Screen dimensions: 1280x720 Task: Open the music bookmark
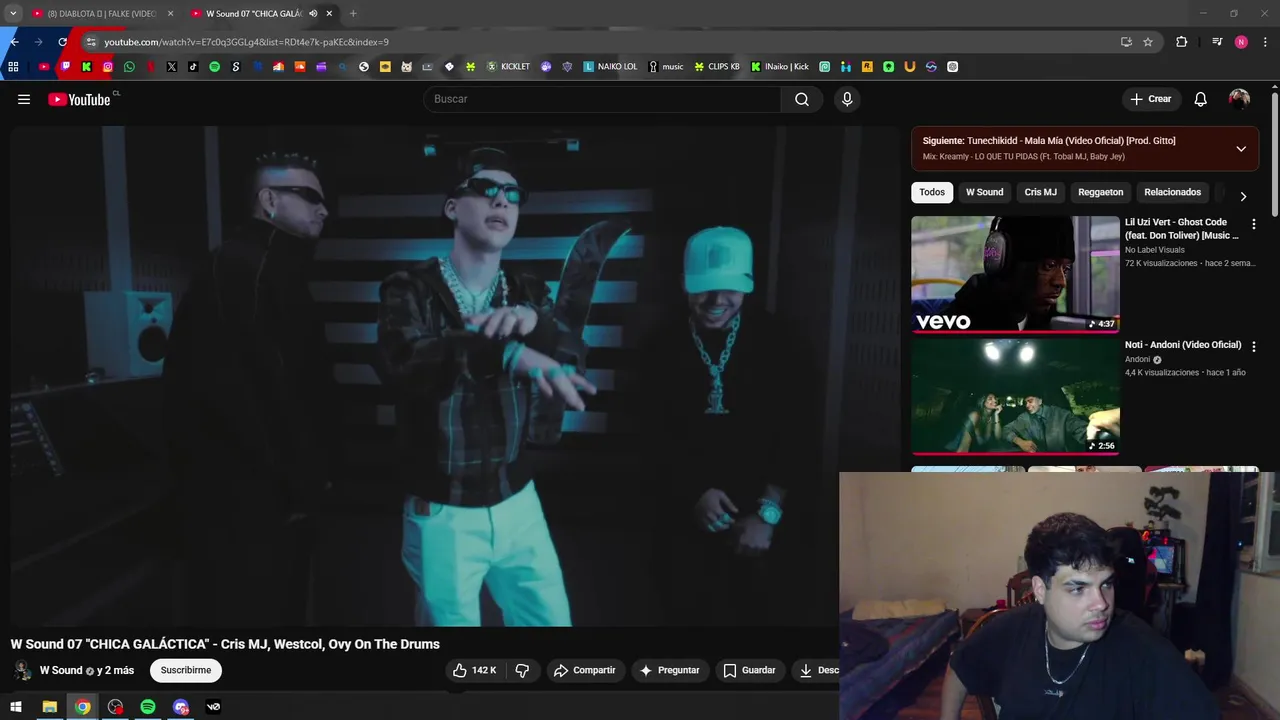[x=666, y=67]
